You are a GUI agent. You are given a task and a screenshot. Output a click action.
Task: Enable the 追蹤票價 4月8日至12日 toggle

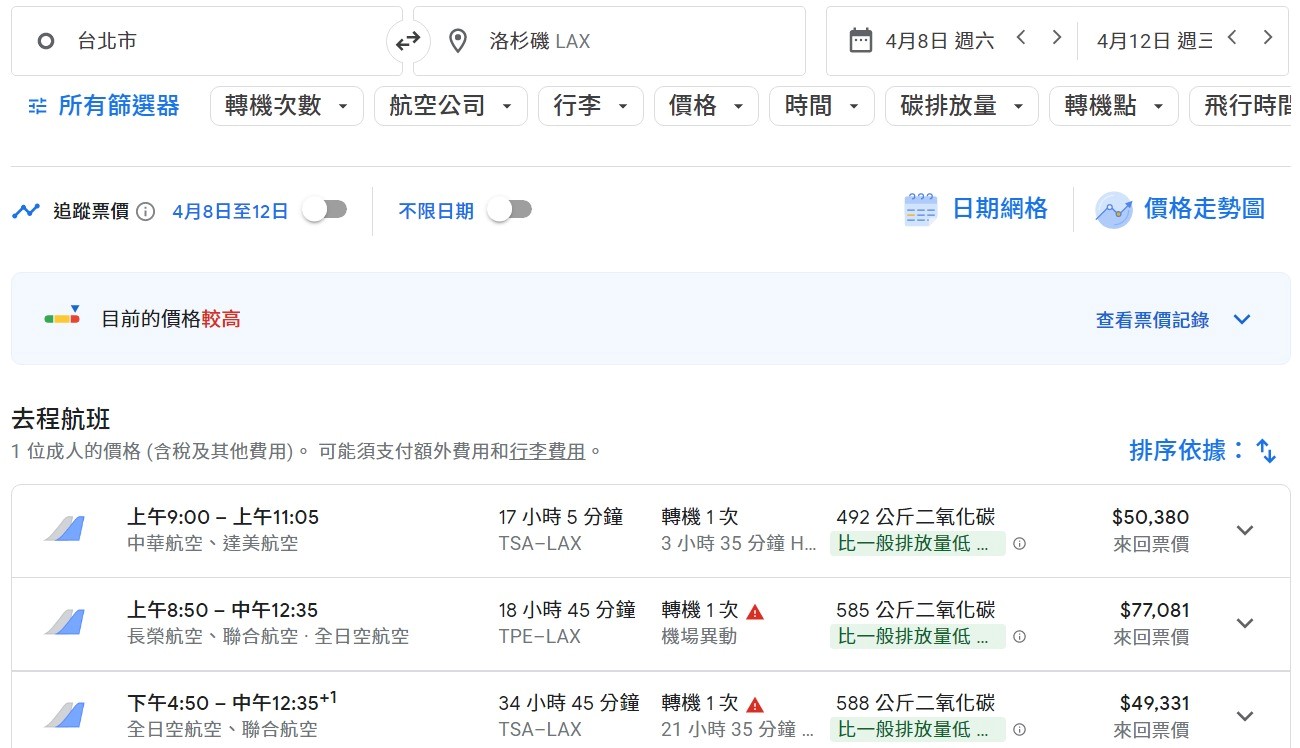coord(325,210)
